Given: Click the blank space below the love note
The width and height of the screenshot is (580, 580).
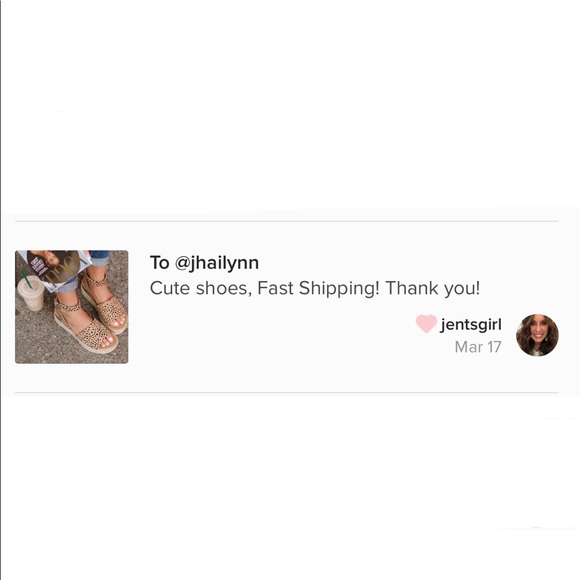Looking at the screenshot, I should (x=290, y=488).
